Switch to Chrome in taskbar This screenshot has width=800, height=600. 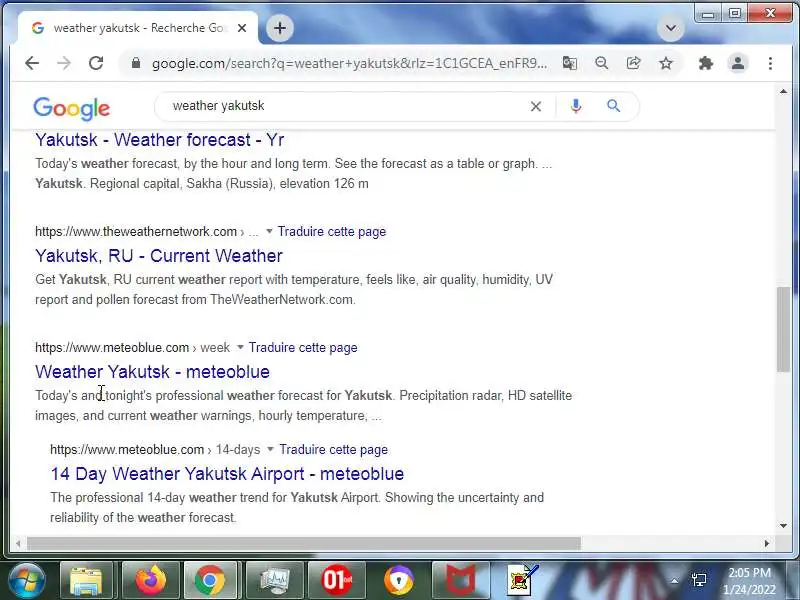(x=209, y=581)
